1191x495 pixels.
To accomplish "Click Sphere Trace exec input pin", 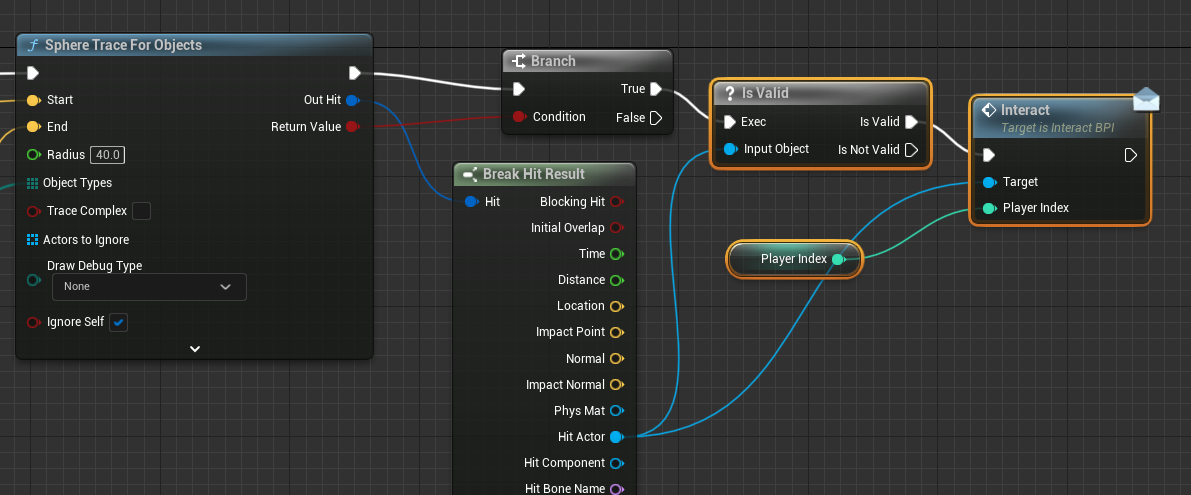I will (x=33, y=73).
